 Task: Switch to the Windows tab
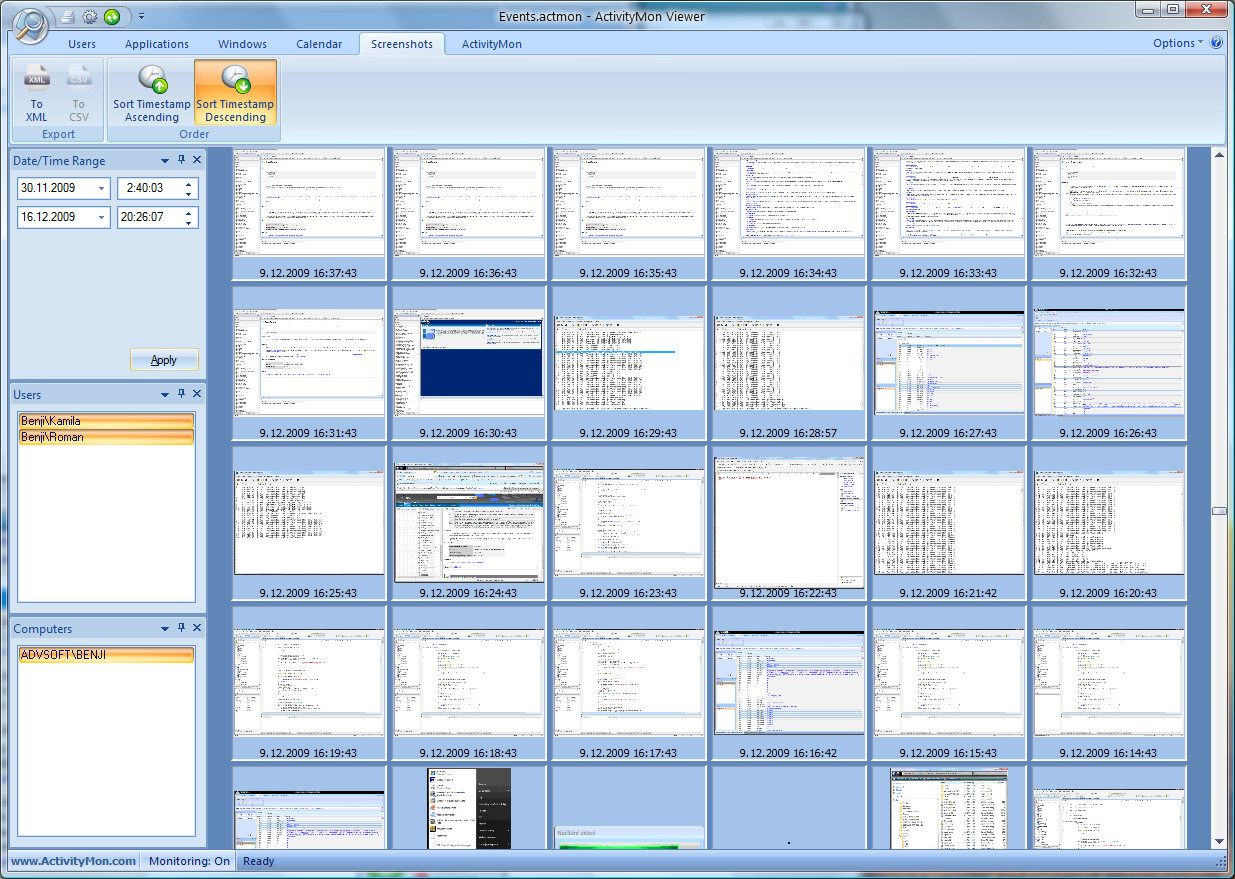pos(243,44)
